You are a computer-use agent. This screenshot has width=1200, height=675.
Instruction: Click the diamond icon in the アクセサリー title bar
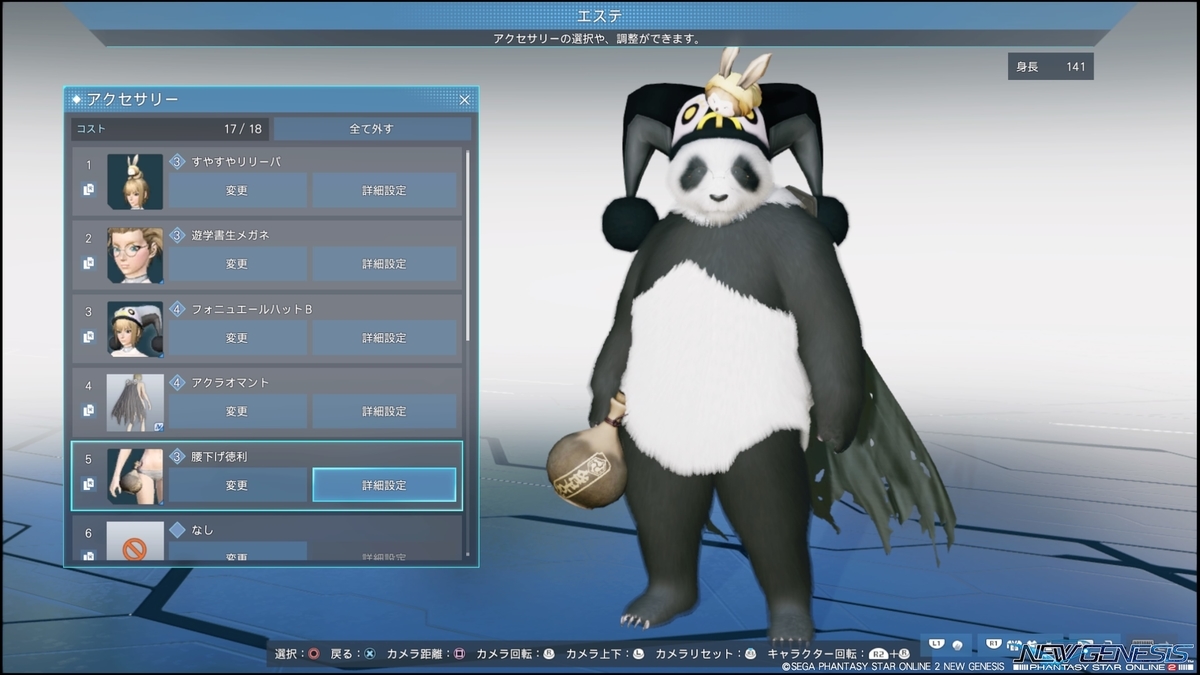(77, 99)
